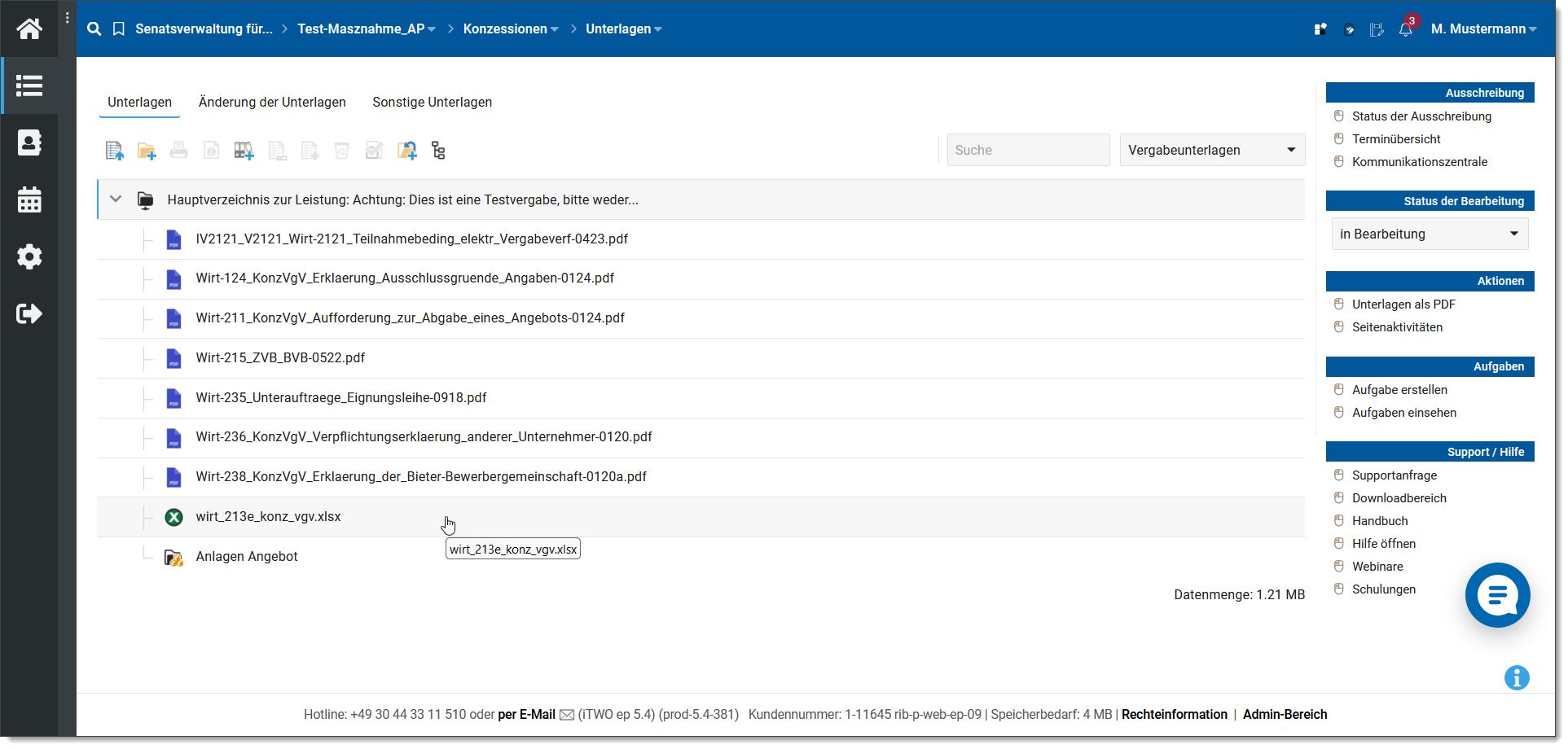This screenshot has width=1568, height=749.
Task: Click Aufgabe erstellen link
Action: pyautogui.click(x=1399, y=390)
